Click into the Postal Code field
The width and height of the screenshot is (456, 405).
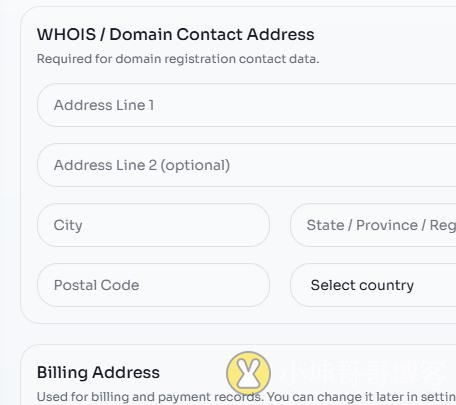[x=153, y=285]
